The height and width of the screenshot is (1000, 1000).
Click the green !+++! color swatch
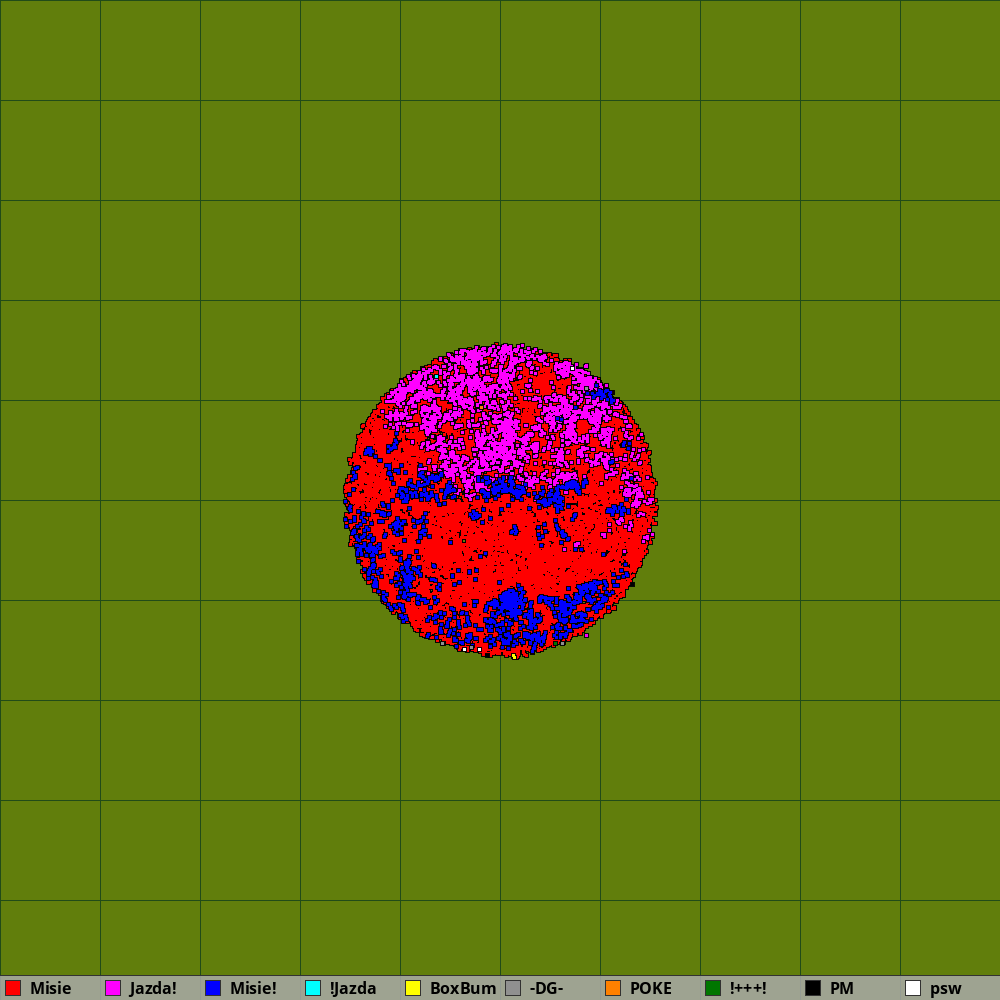coord(713,988)
